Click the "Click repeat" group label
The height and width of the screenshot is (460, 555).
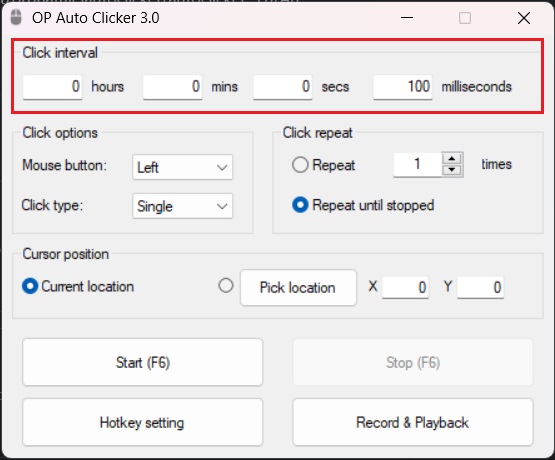click(317, 133)
